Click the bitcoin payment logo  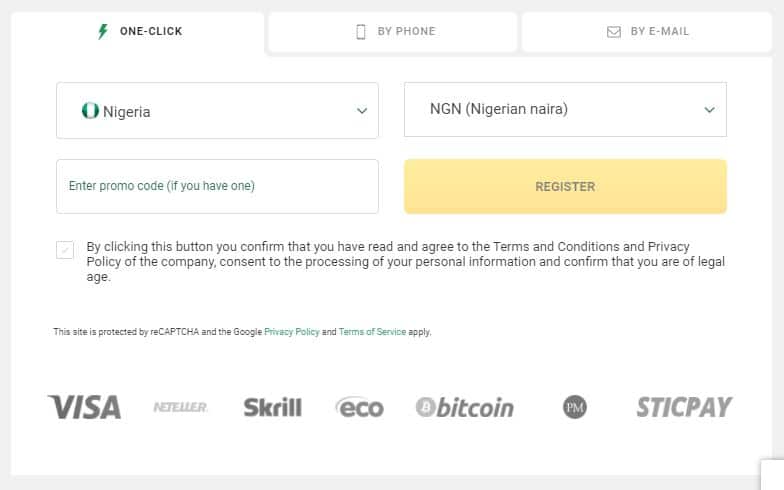464,407
